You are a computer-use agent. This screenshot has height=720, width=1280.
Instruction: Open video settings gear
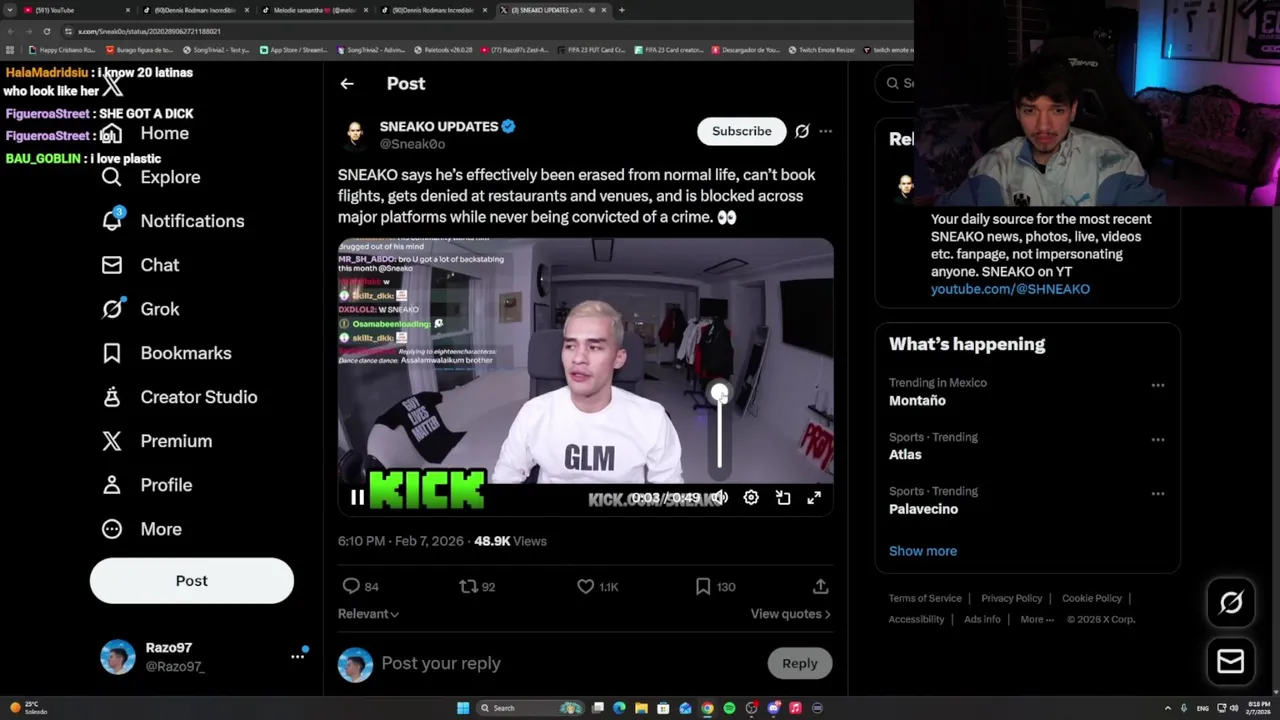751,497
